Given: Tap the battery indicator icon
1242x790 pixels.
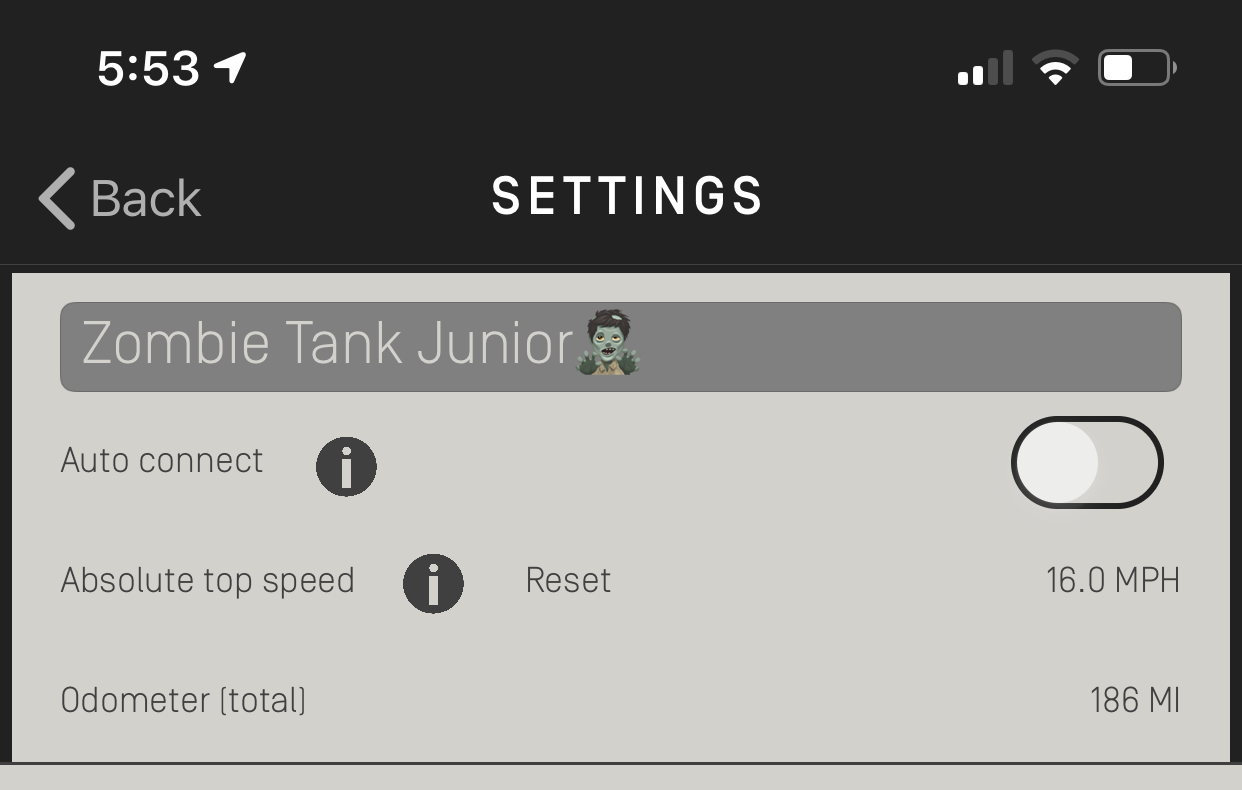Looking at the screenshot, I should 1137,68.
